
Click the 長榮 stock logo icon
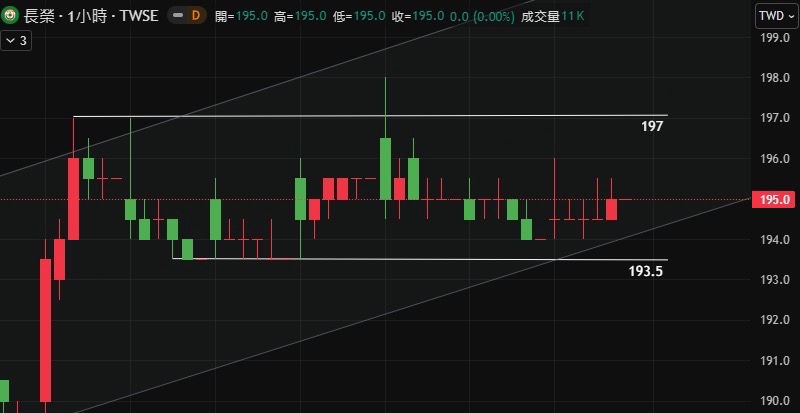tap(10, 16)
